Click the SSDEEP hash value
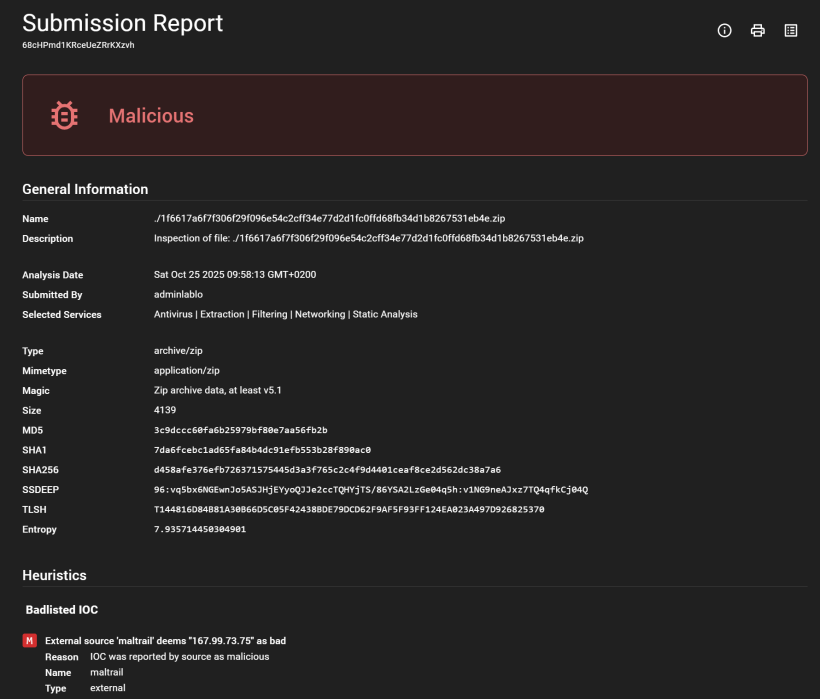820x699 pixels. point(370,489)
